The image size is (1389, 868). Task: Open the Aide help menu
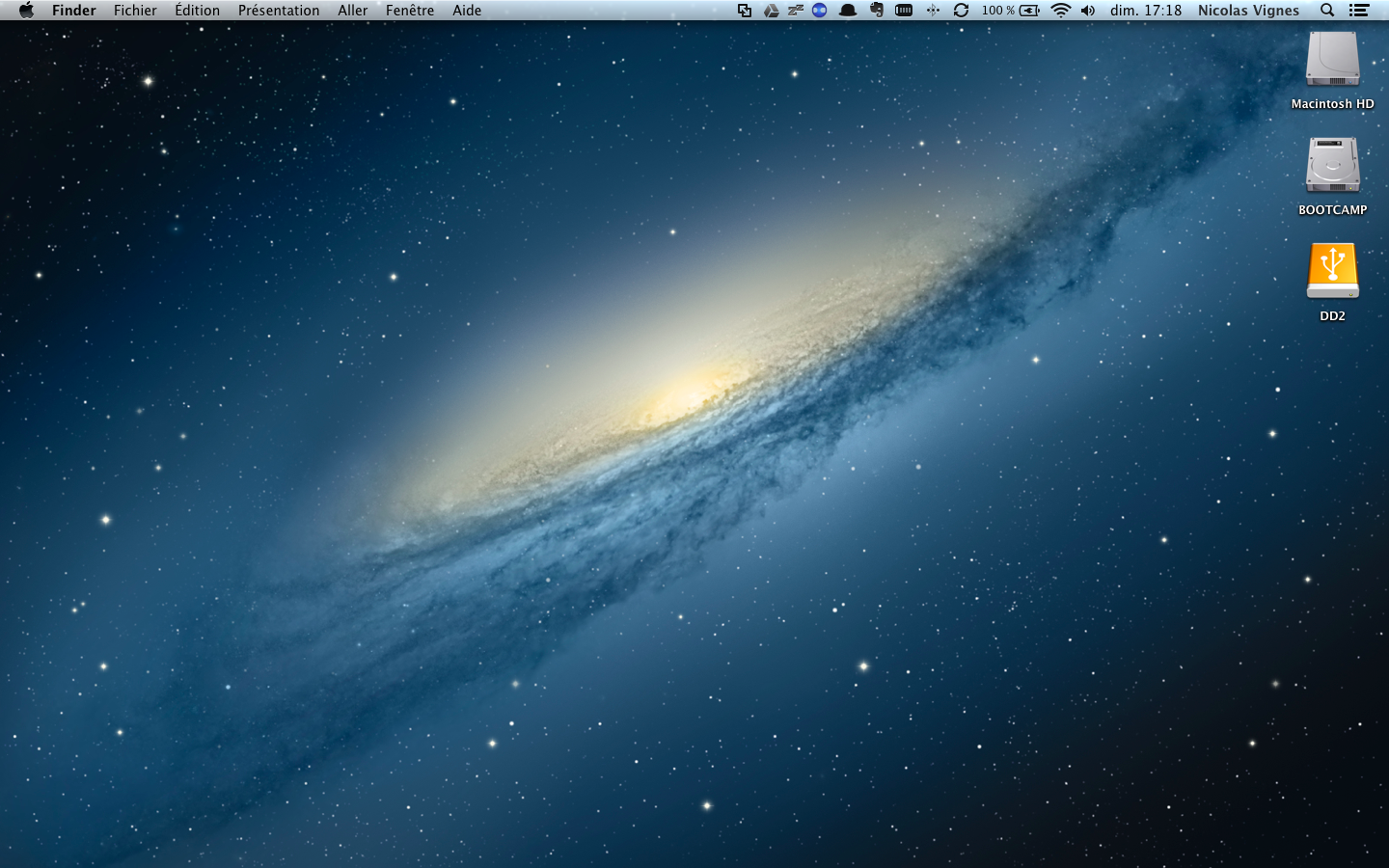click(467, 11)
